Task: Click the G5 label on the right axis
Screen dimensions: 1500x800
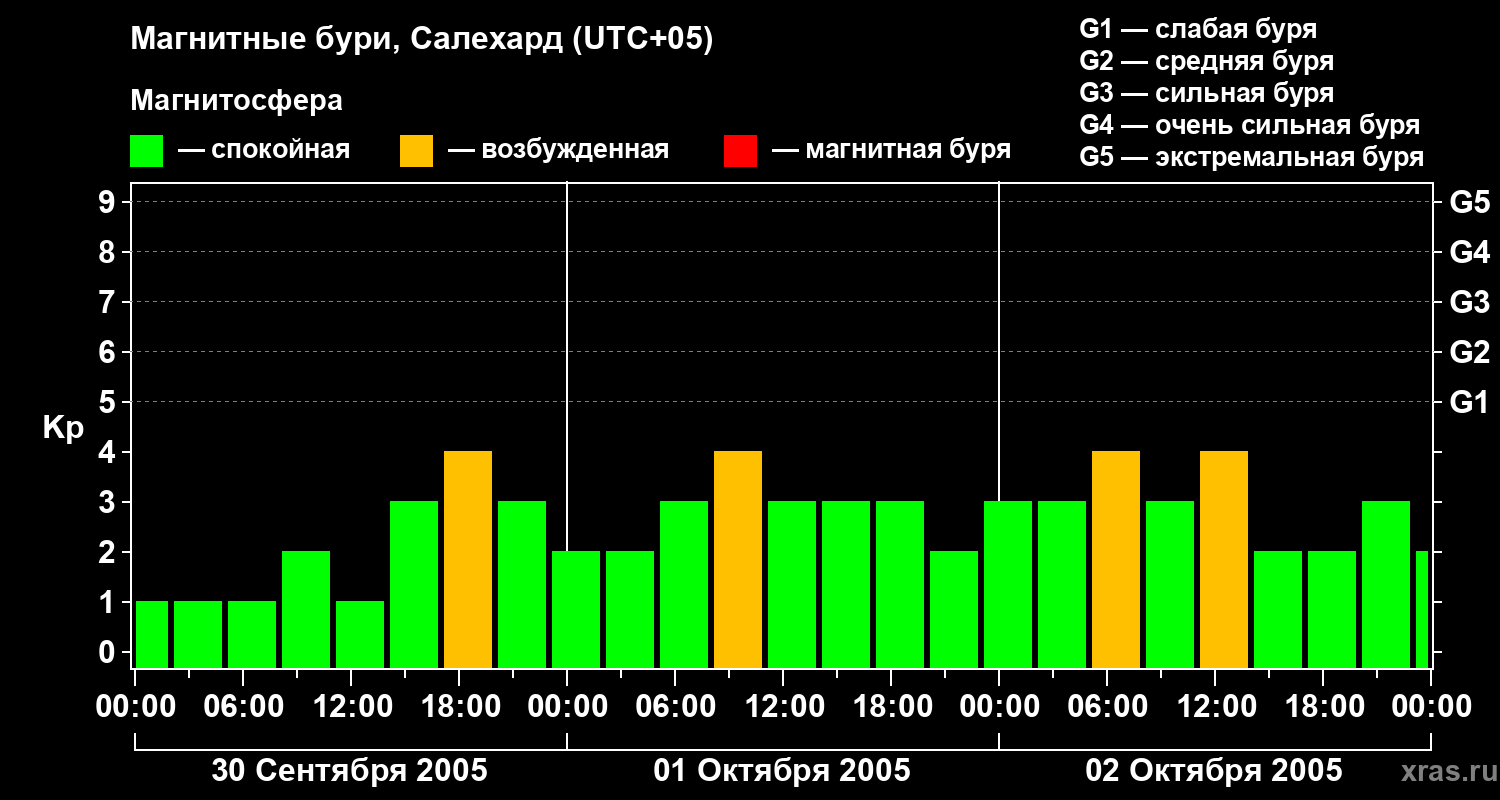Action: [x=1469, y=202]
